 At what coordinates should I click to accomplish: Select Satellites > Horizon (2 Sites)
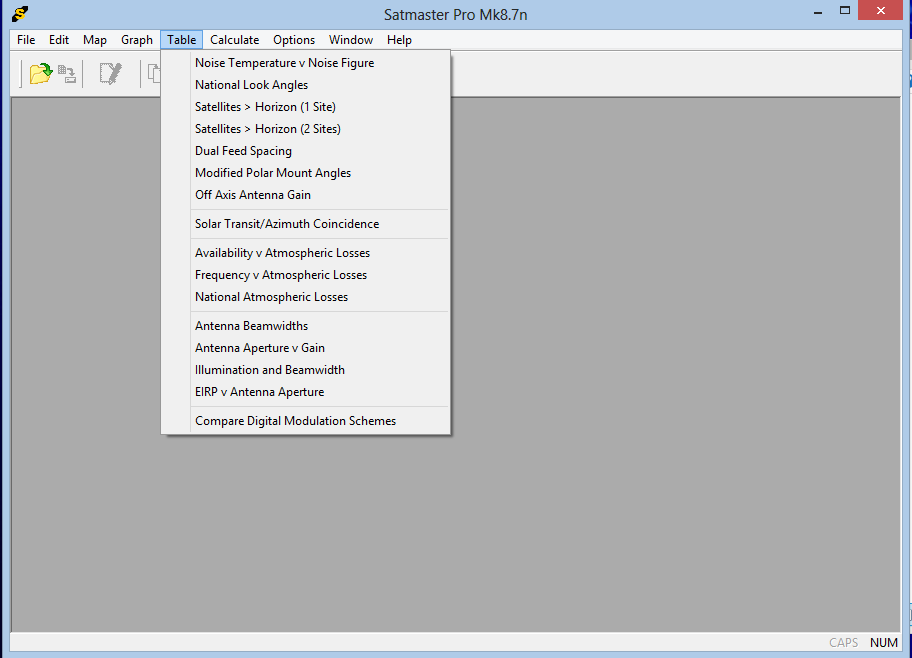[x=306, y=129]
